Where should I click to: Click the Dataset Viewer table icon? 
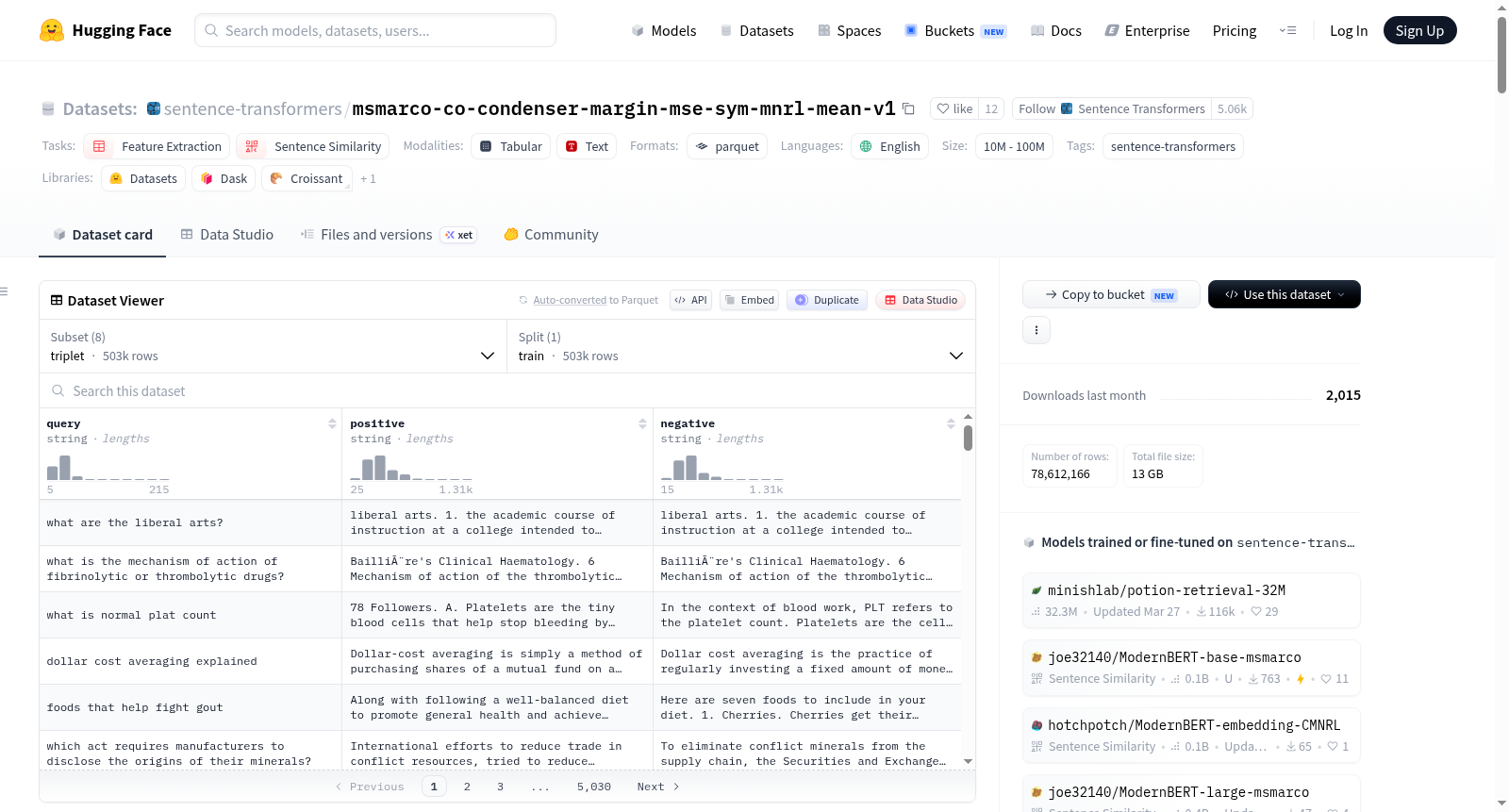57,300
